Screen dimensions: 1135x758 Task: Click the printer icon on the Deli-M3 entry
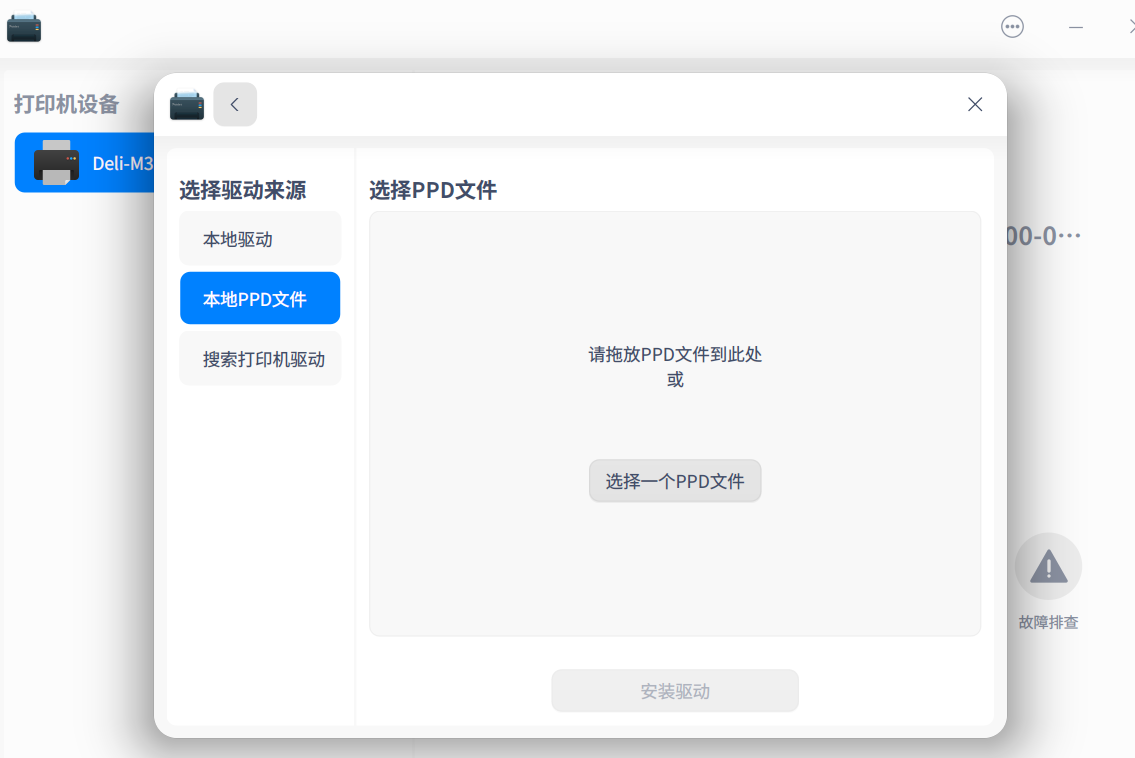pyautogui.click(x=55, y=163)
